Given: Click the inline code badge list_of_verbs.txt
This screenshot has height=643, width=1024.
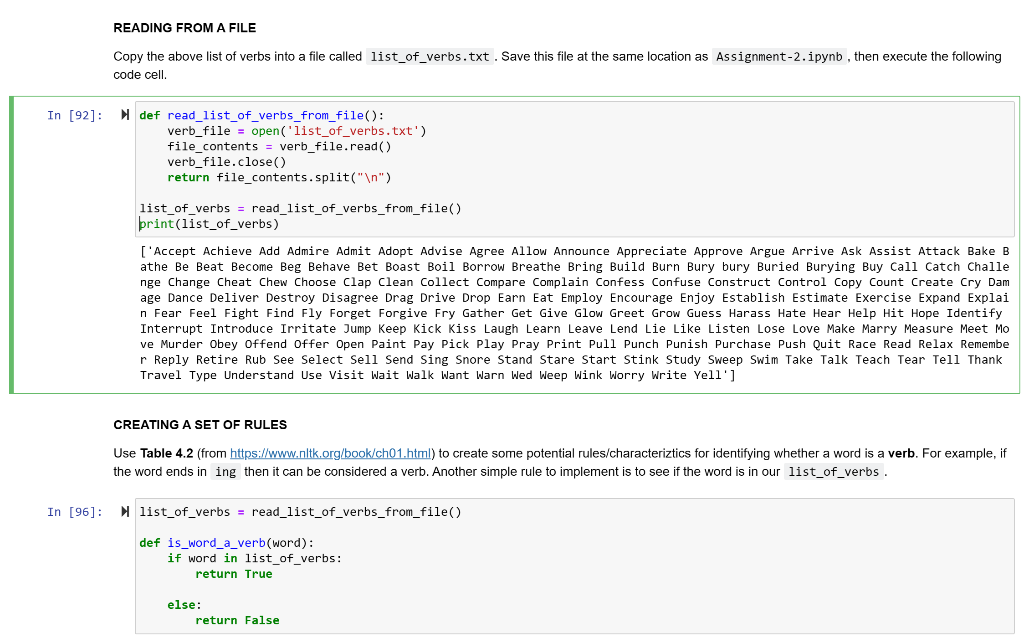Looking at the screenshot, I should [x=429, y=56].
